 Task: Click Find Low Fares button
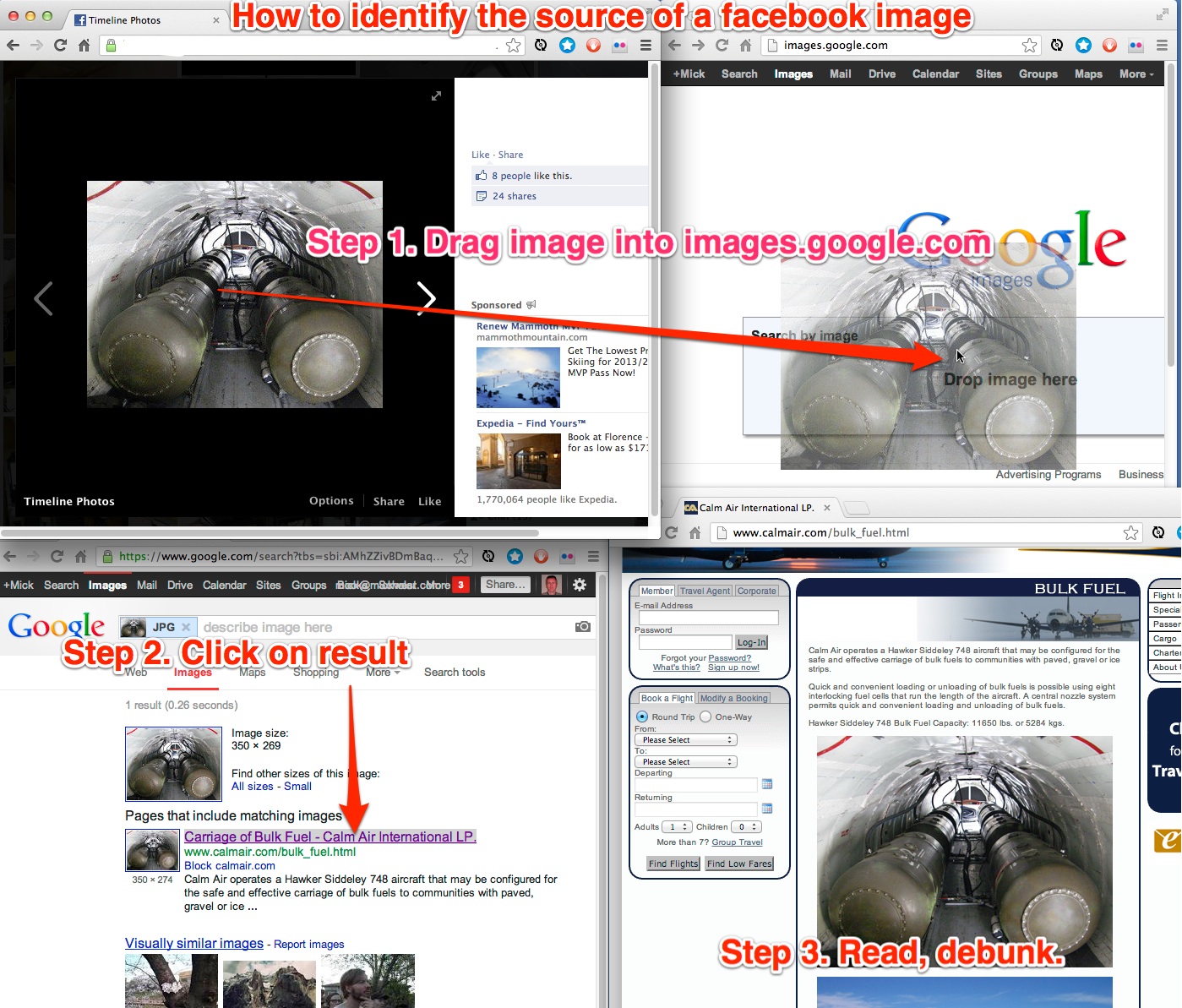pos(739,864)
